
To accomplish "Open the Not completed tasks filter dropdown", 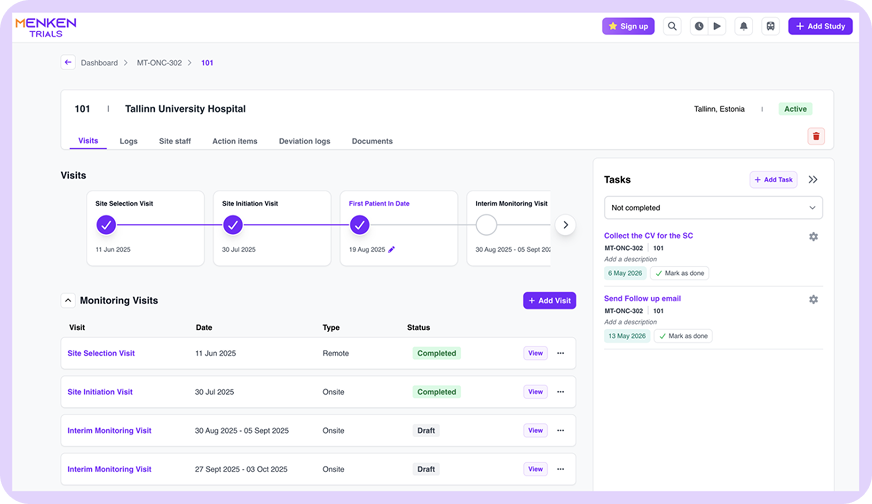I will (713, 207).
